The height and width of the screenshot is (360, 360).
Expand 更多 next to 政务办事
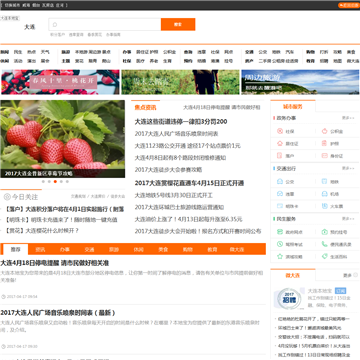(x=348, y=118)
